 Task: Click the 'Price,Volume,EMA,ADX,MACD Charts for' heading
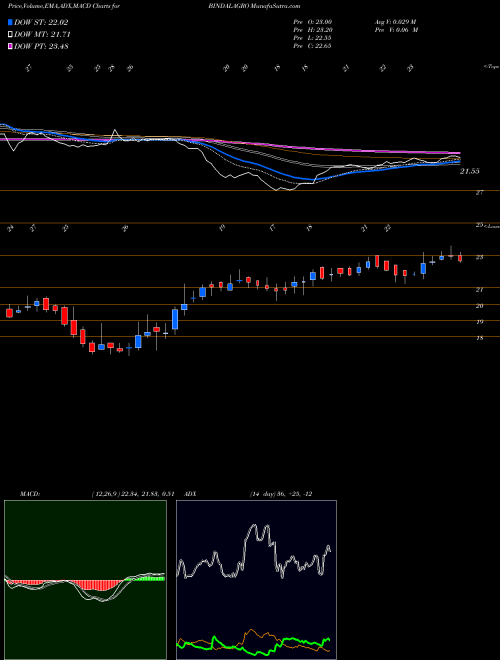tap(64, 7)
